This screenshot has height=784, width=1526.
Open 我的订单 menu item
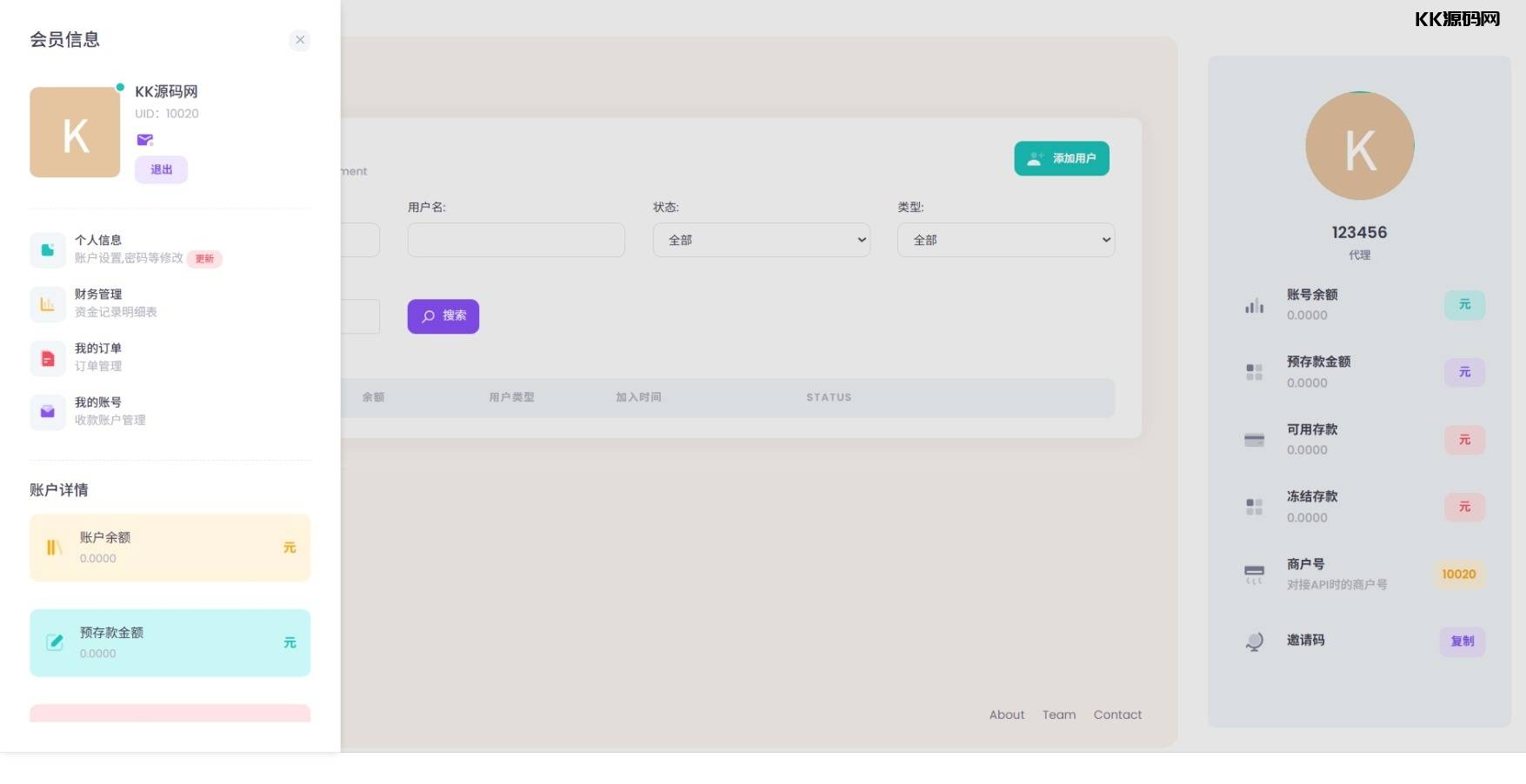click(x=170, y=357)
